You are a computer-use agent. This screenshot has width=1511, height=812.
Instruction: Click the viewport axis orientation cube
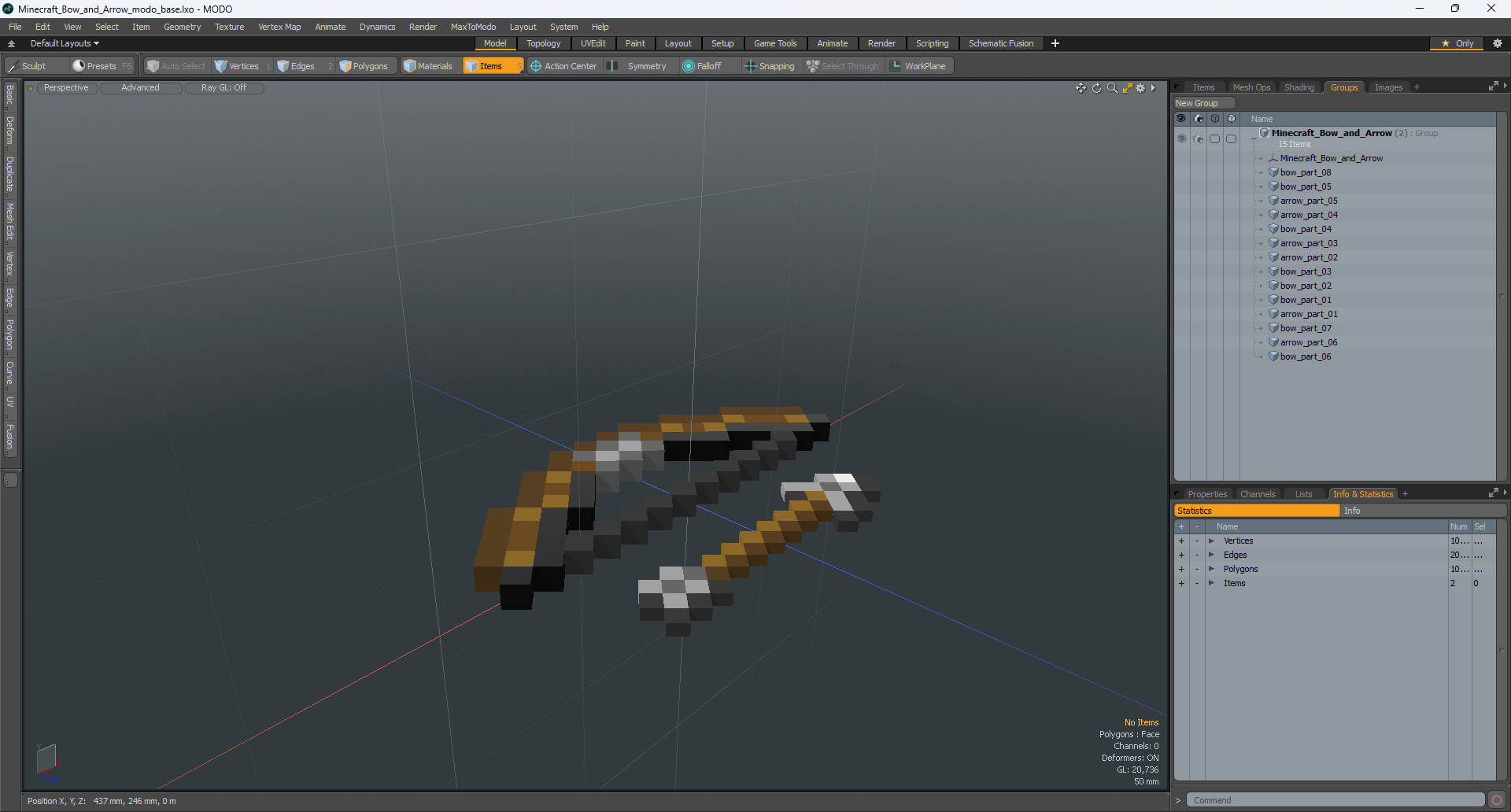tap(47, 760)
